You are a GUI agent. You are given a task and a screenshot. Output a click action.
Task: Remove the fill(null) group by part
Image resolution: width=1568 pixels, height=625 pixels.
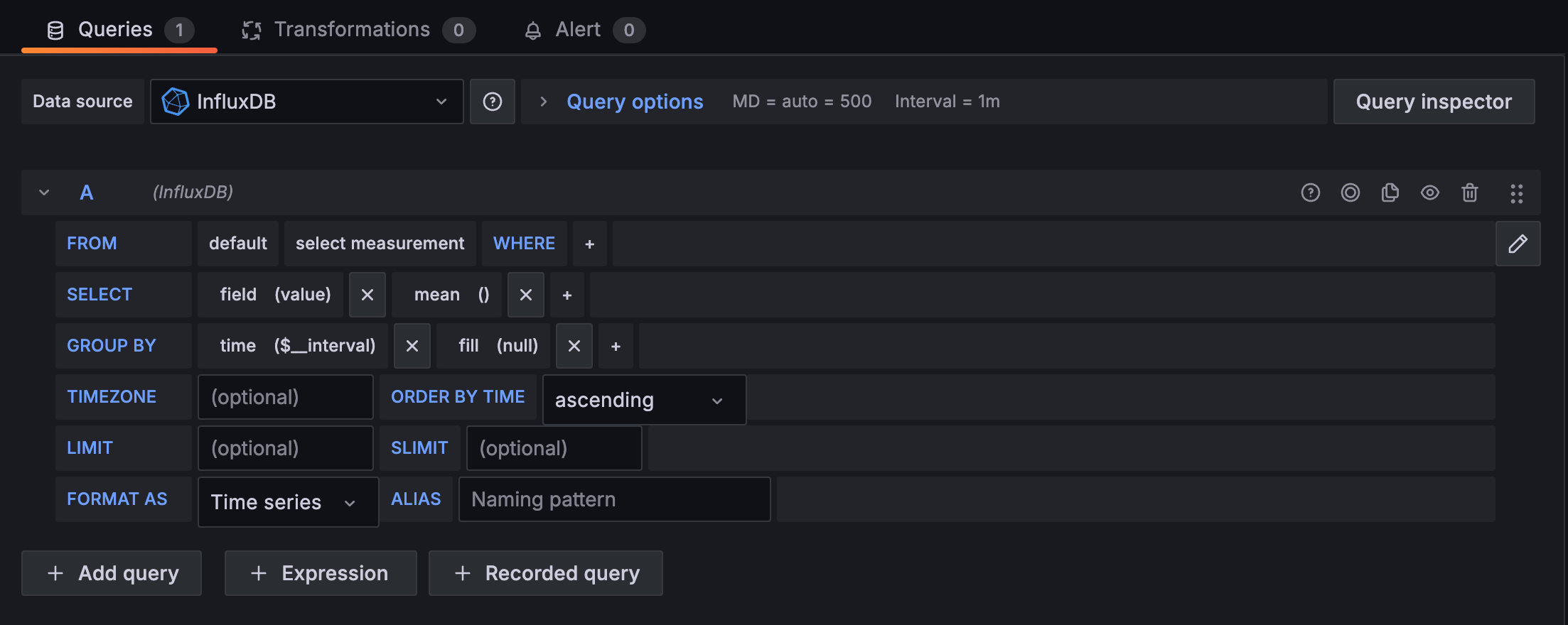[574, 346]
